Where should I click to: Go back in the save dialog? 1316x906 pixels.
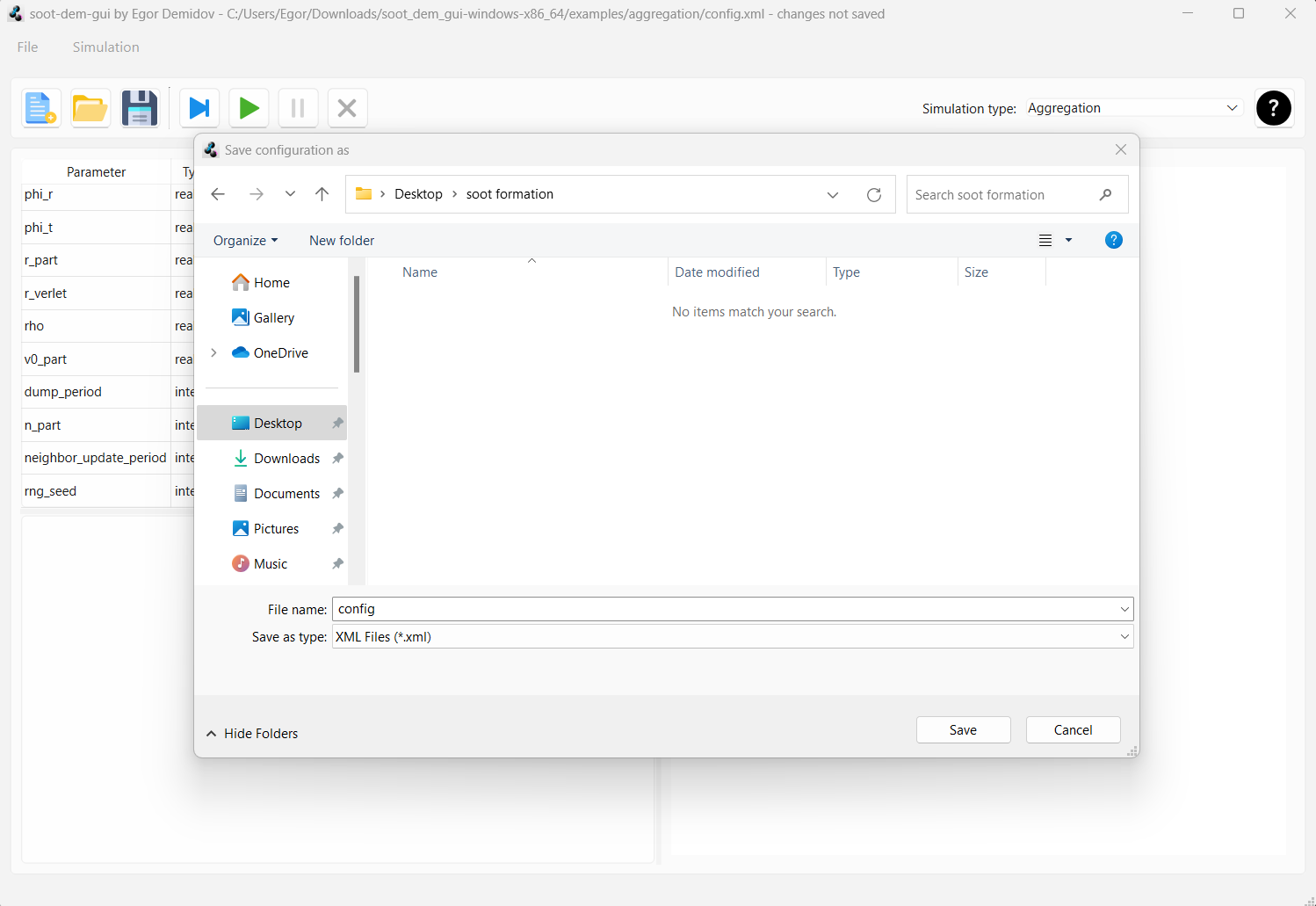(x=218, y=194)
